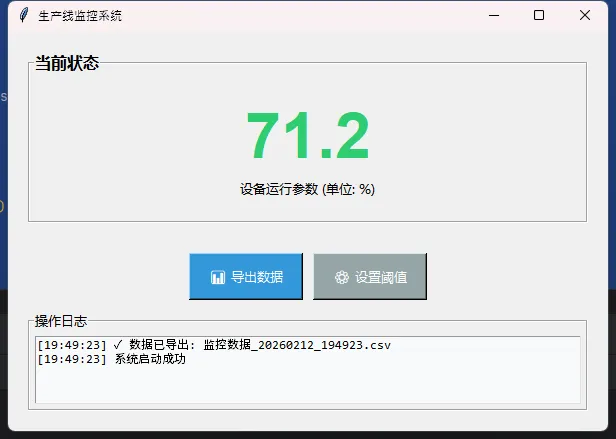Viewport: 616px width, 439px height.
Task: Click the exported CSV filename in log
Action: (296, 345)
